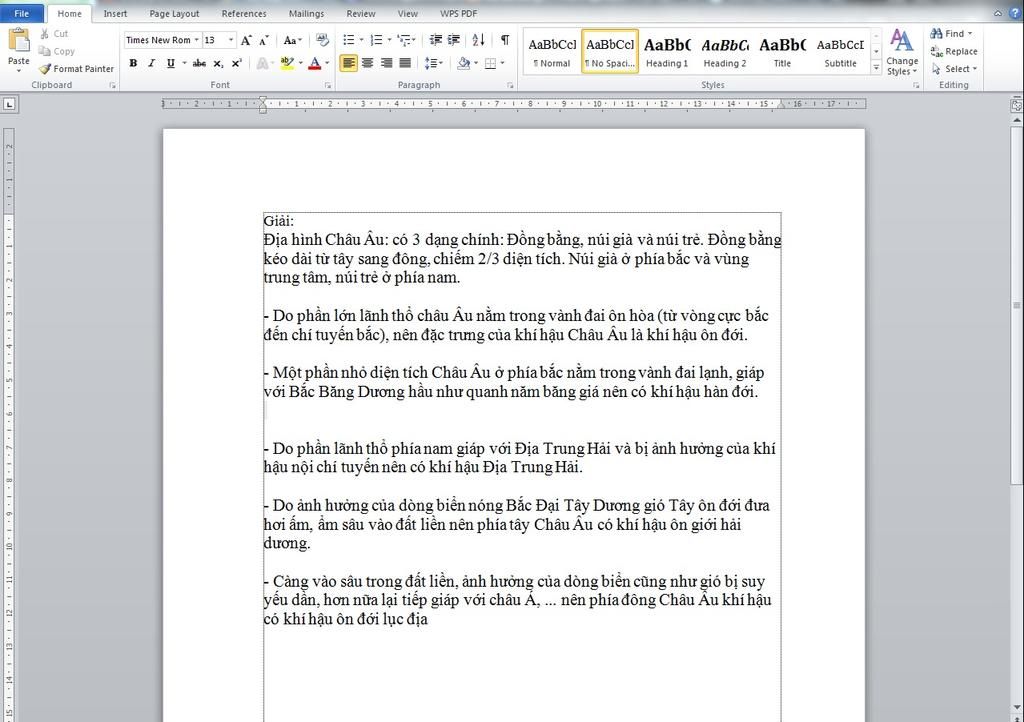Increase paragraph indent

[454, 40]
